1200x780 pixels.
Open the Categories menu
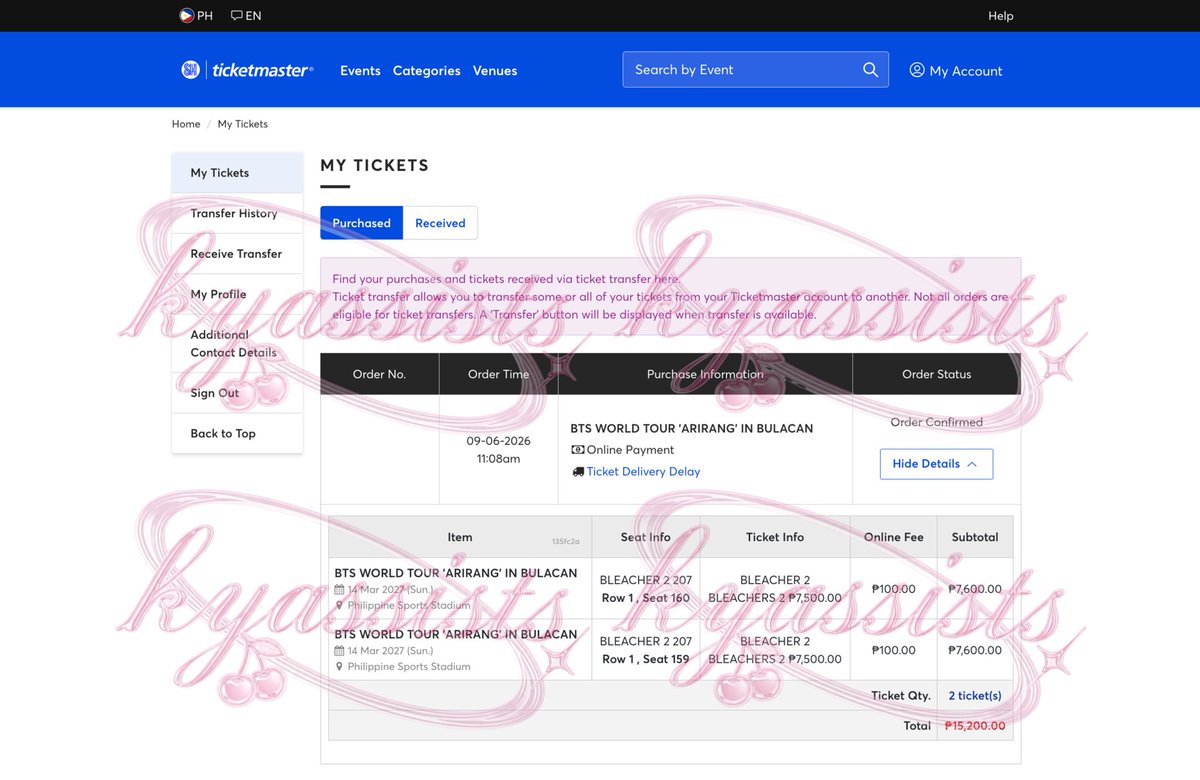[x=427, y=71]
